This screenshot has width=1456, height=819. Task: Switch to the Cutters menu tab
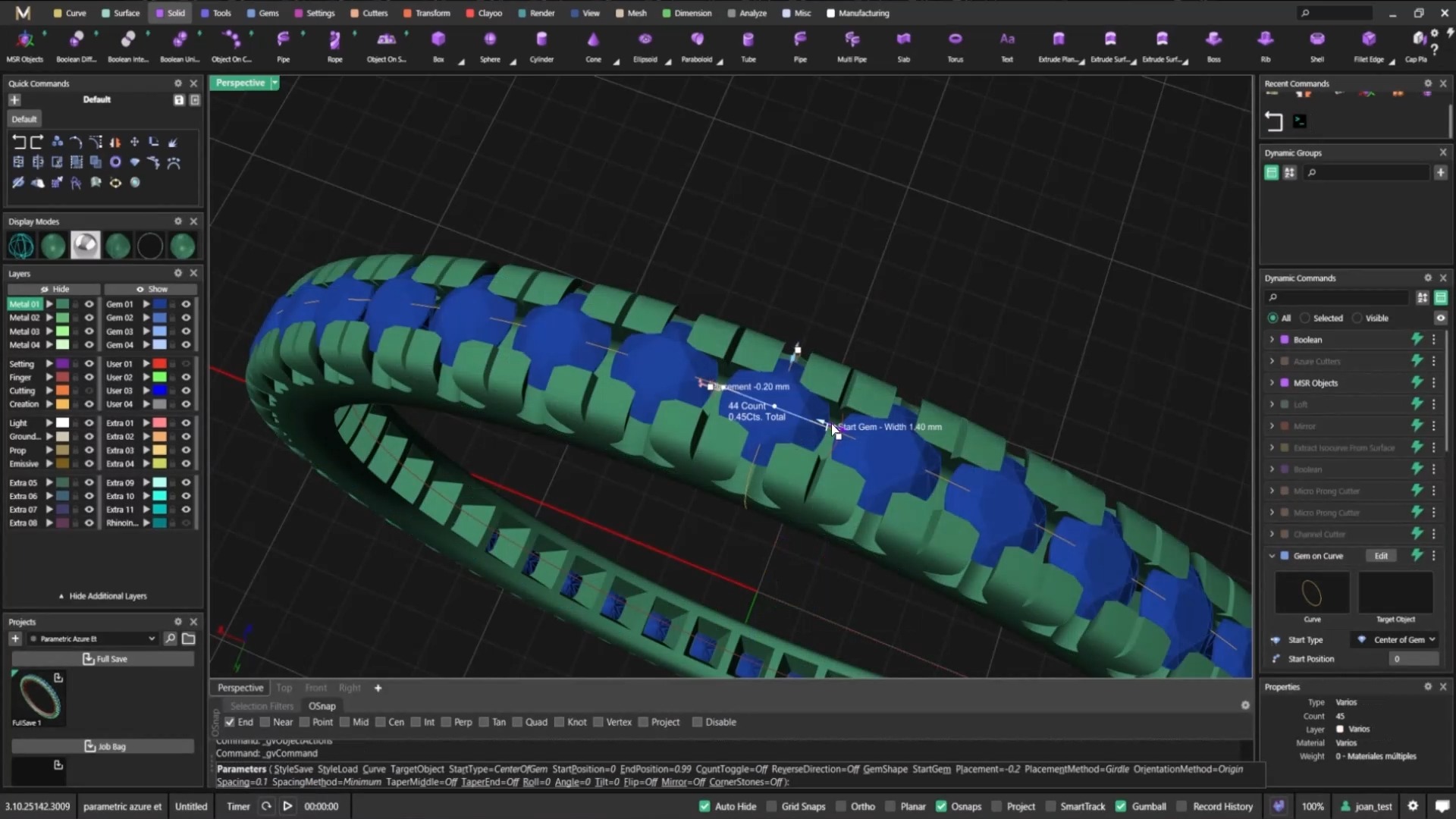(369, 13)
